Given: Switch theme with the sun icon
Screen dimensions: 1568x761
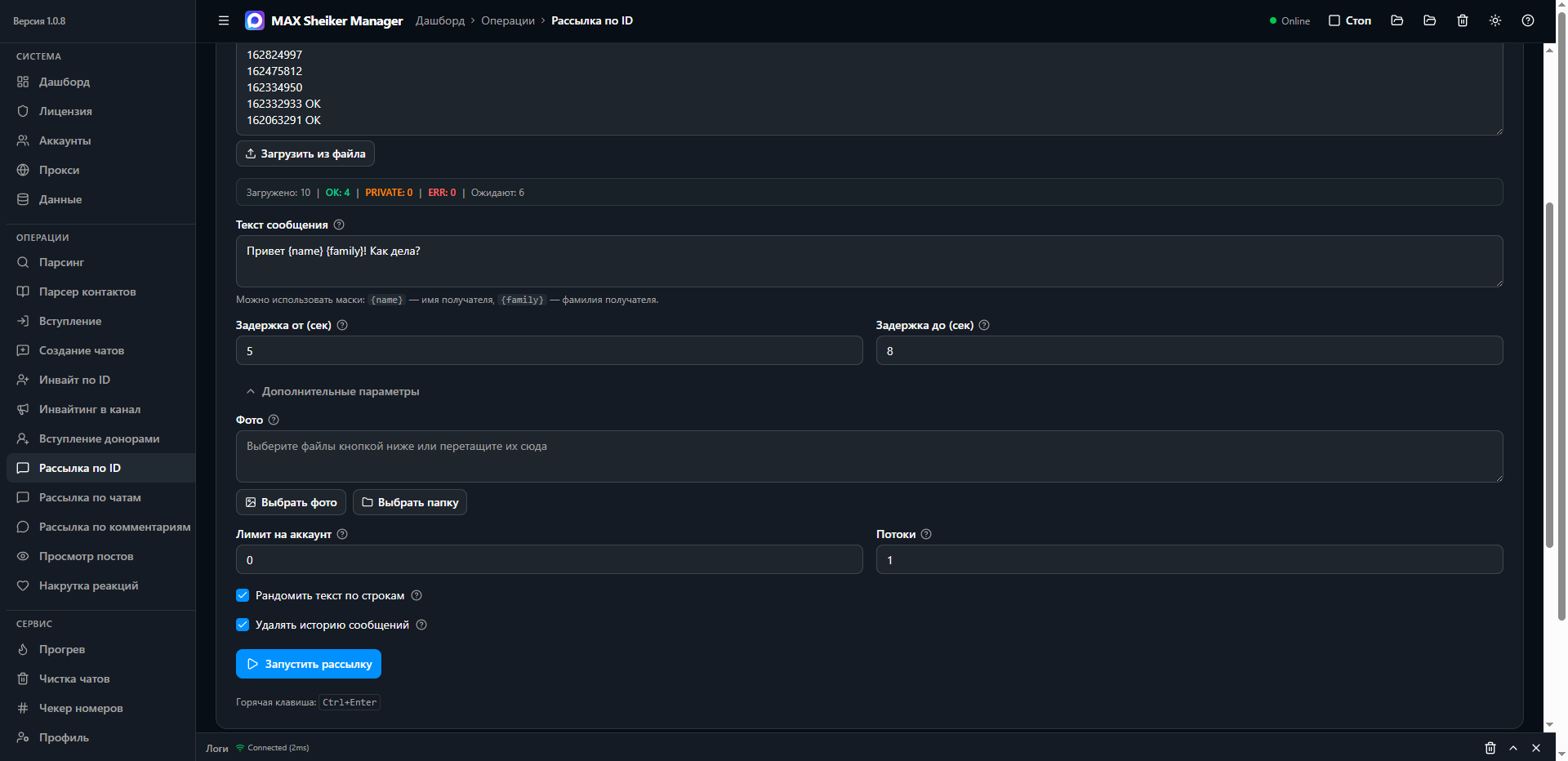Looking at the screenshot, I should click(x=1495, y=20).
